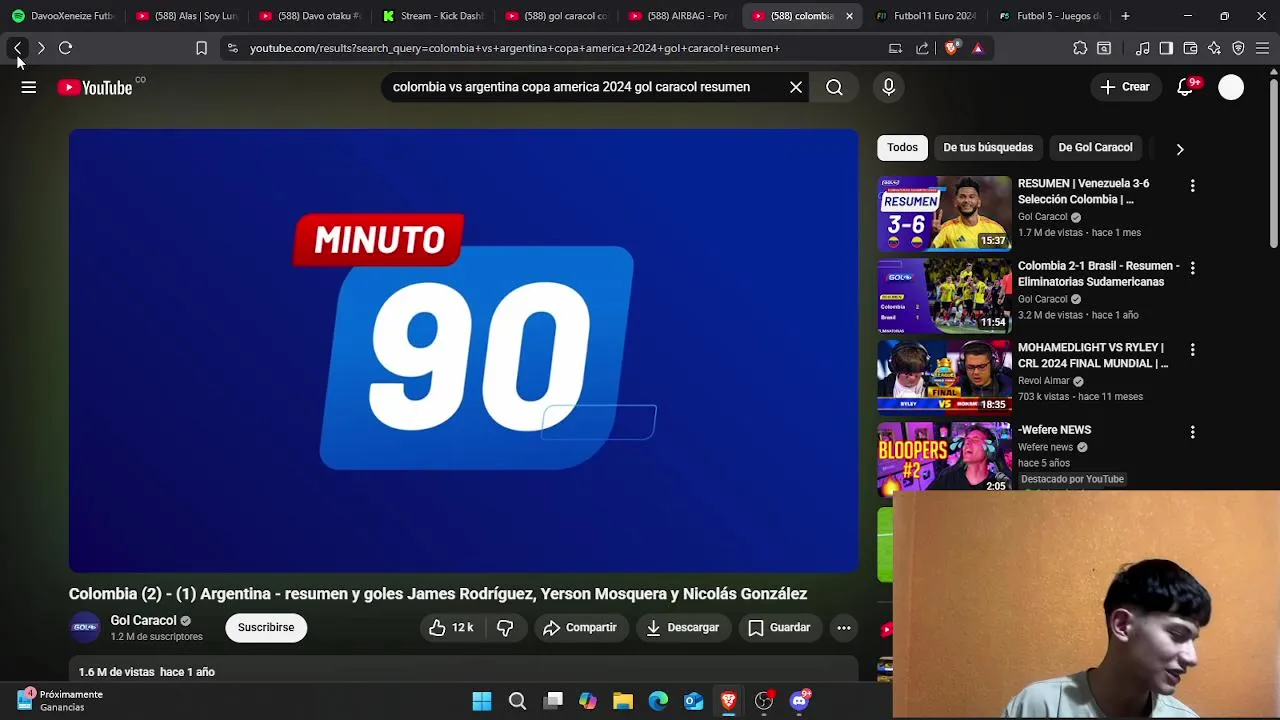Screen dimensions: 1280x720
Task: Start voice search with the microphone
Action: [888, 87]
